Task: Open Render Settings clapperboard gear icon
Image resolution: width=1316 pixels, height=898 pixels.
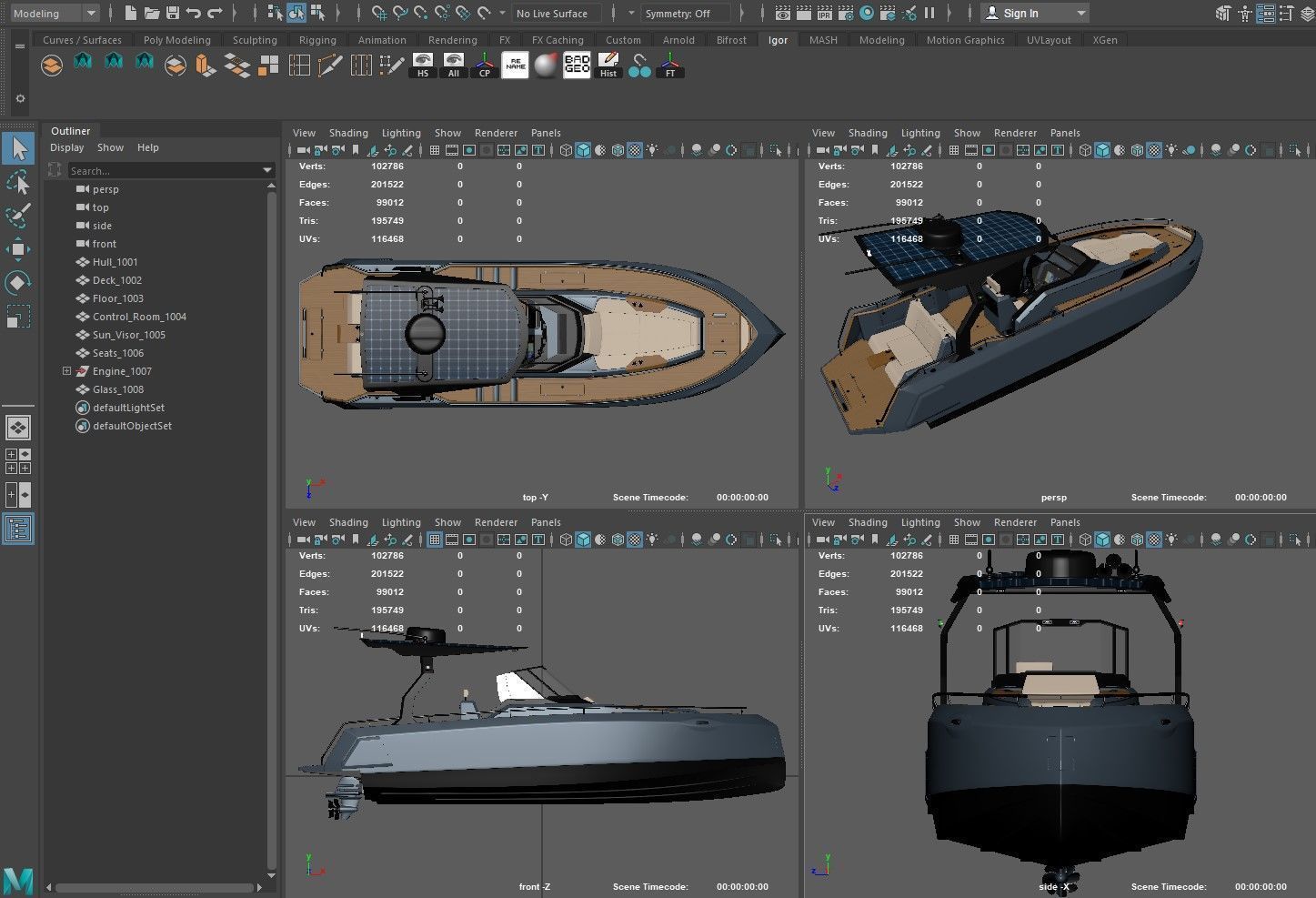Action: pyautogui.click(x=846, y=13)
